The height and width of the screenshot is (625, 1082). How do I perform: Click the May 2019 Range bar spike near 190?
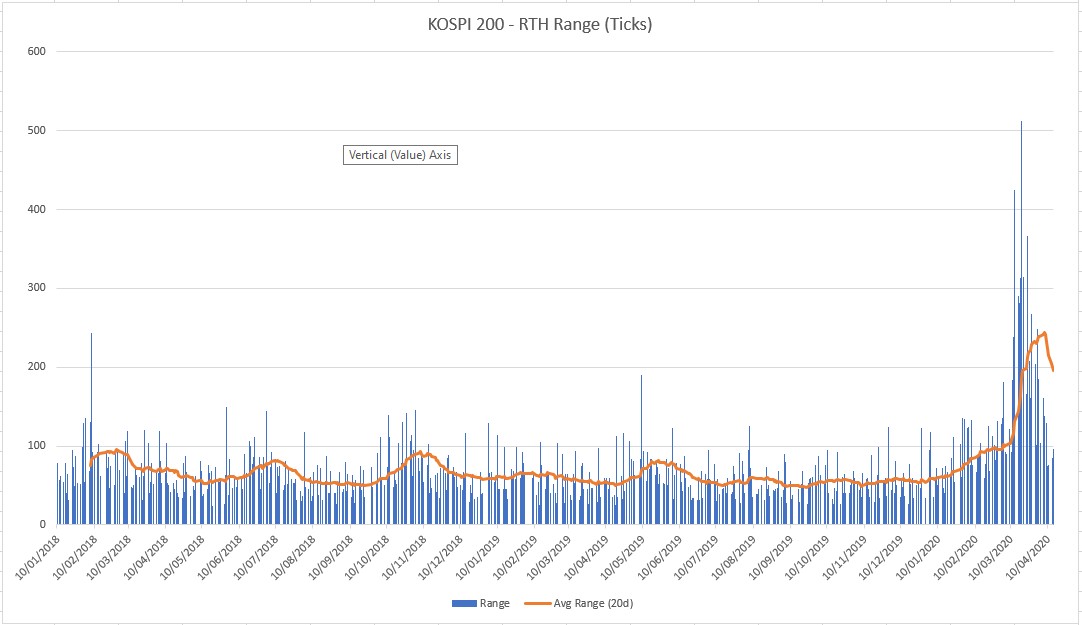coord(641,450)
